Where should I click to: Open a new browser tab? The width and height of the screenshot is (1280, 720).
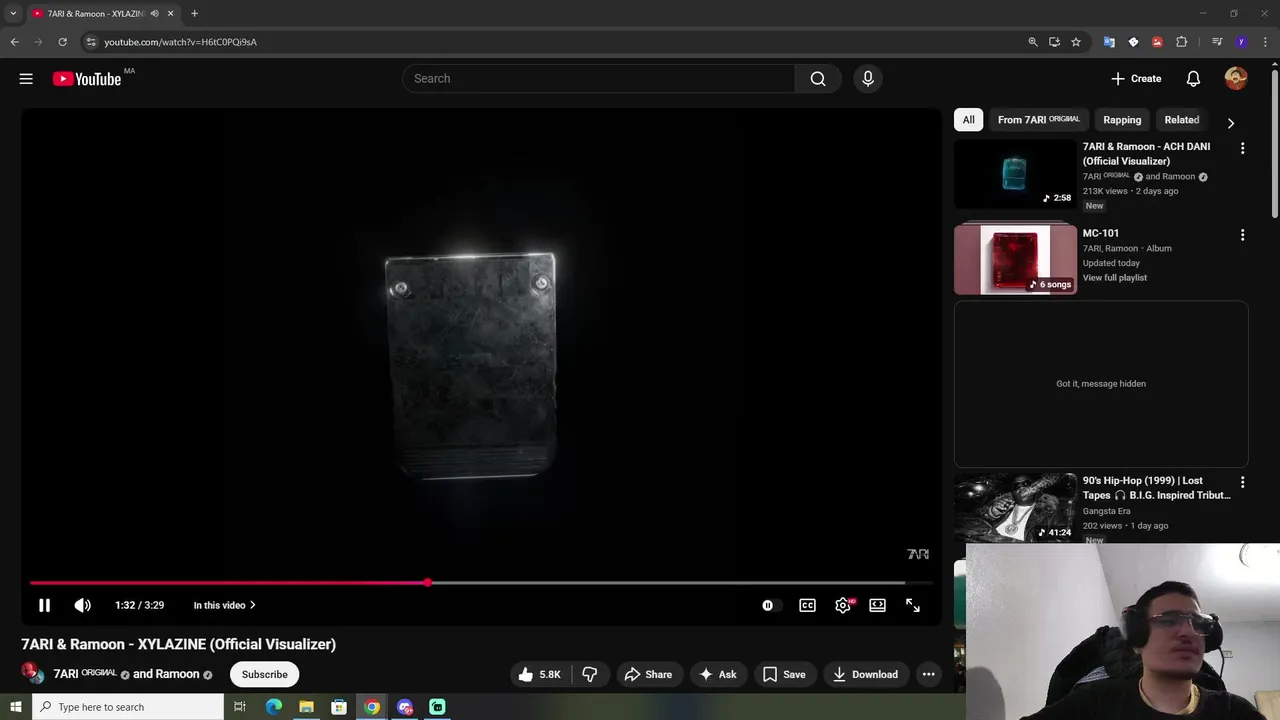click(194, 13)
